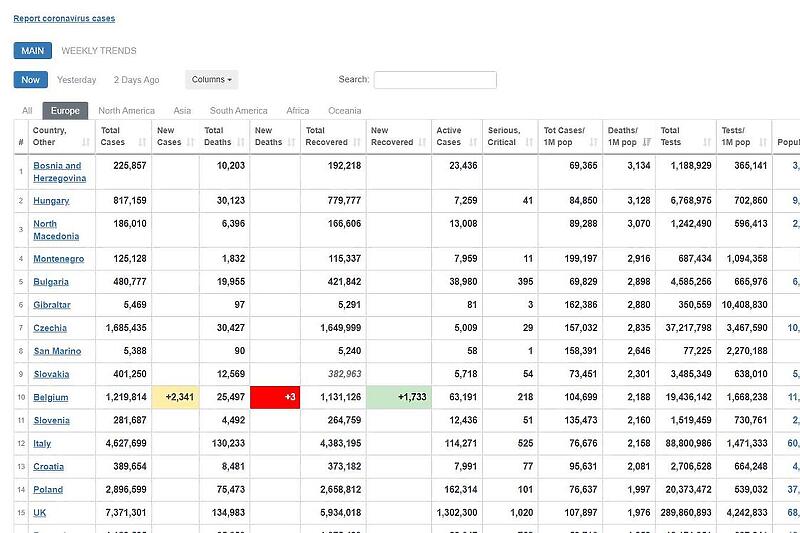Open Report coronavirus cases link
This screenshot has width=800, height=533.
pos(64,18)
